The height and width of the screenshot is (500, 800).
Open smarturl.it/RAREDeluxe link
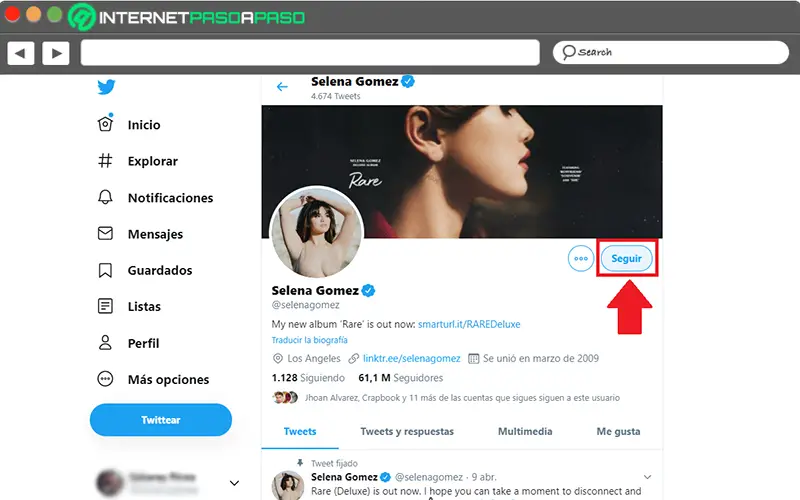[469, 324]
